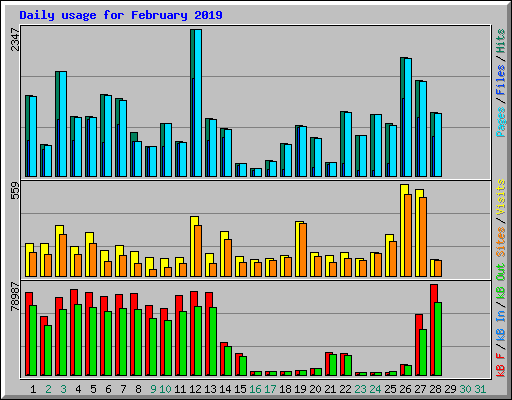Click the 559 axis label
Image resolution: width=512 pixels, height=400 pixels.
[x=15, y=191]
